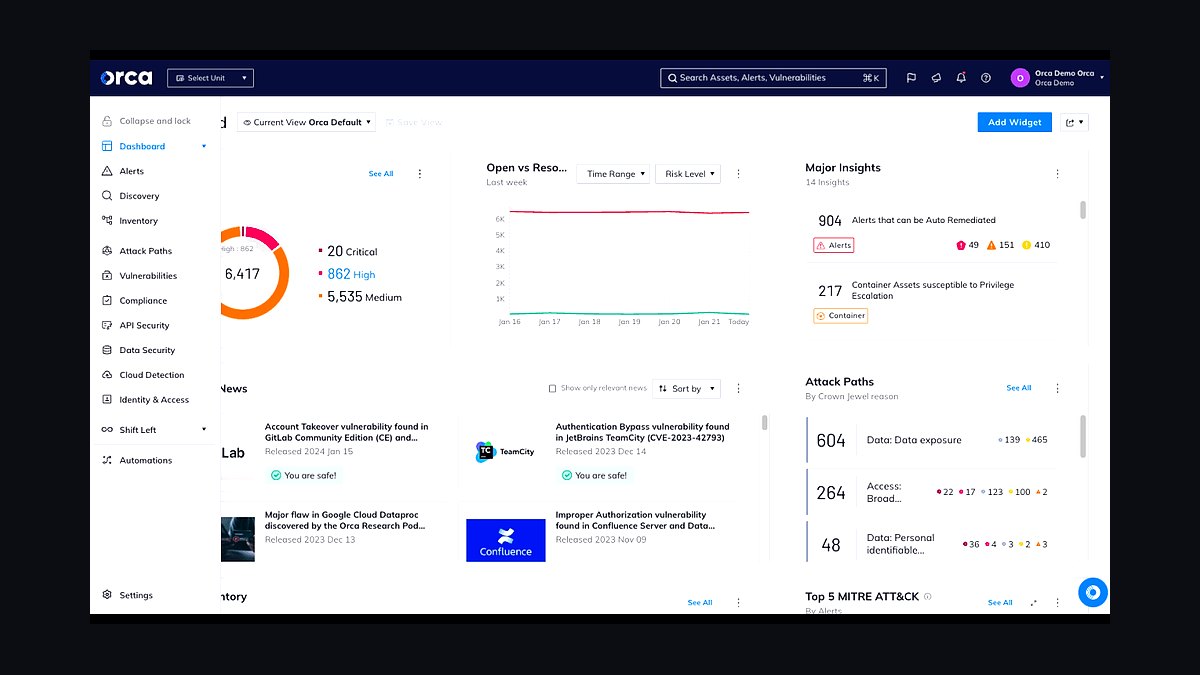Screen dimensions: 1200x675
Task: Open 904 Alerts that can be Auto Remediated
Action: click(x=924, y=220)
